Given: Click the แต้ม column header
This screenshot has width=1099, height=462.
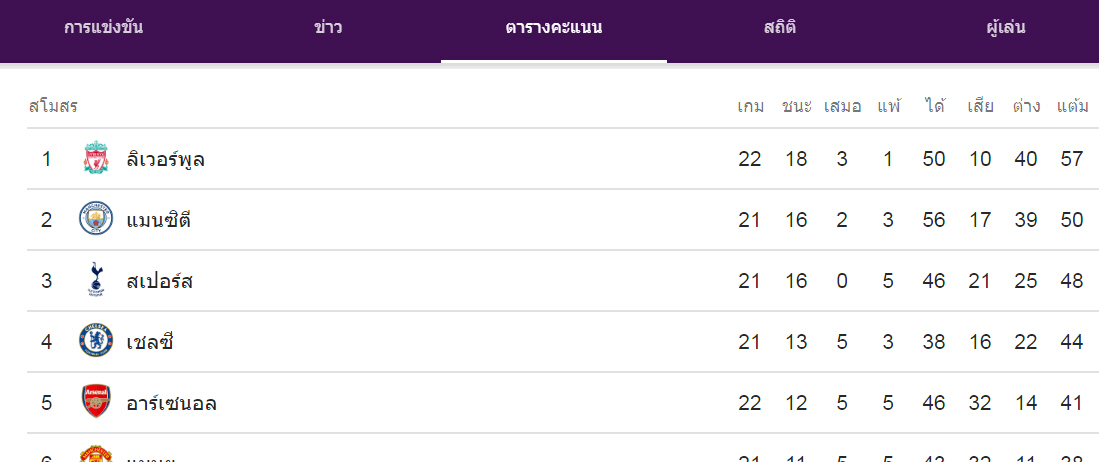Looking at the screenshot, I should point(1072,106).
